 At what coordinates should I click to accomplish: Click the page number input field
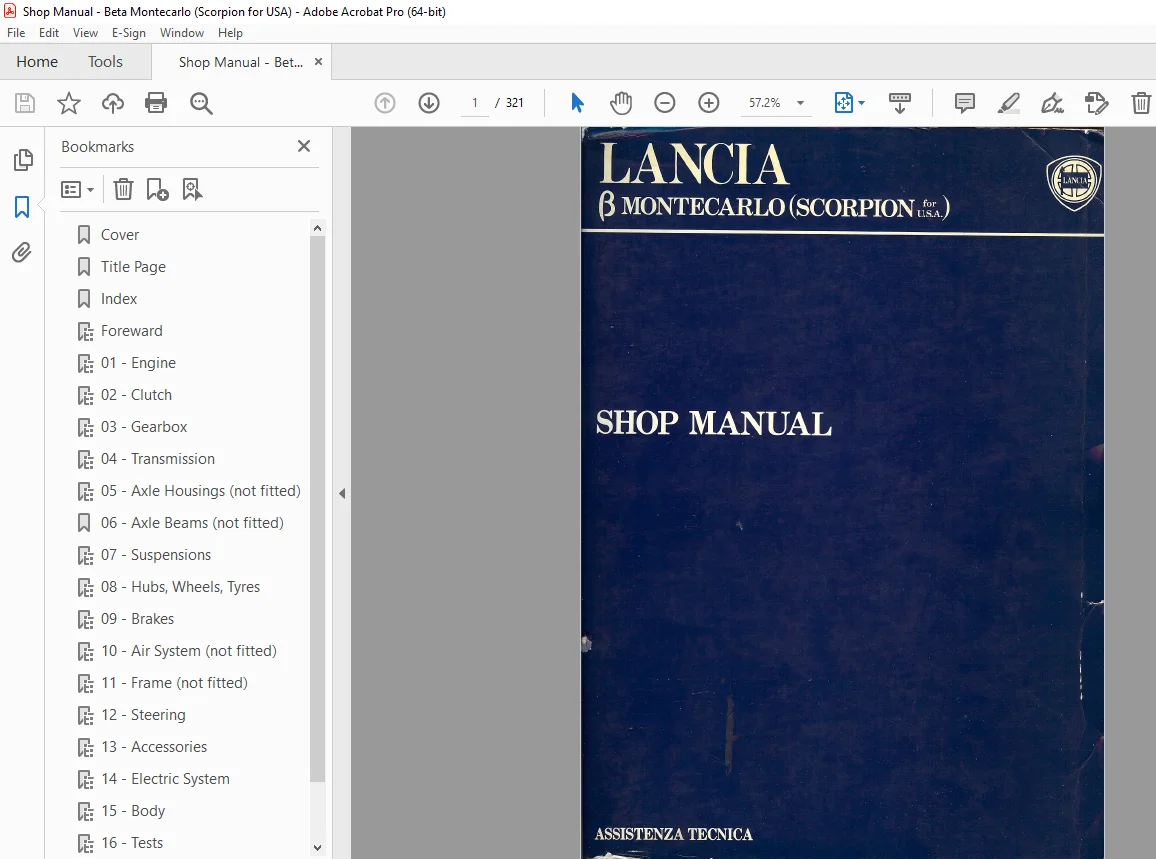pyautogui.click(x=475, y=103)
